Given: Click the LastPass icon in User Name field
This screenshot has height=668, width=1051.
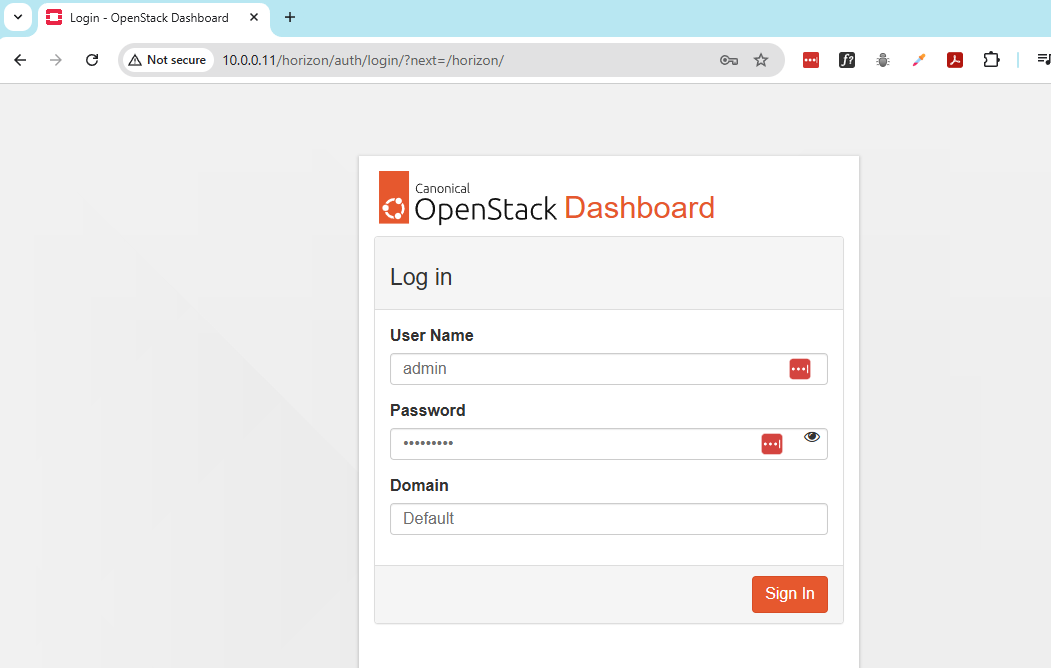Looking at the screenshot, I should point(799,369).
